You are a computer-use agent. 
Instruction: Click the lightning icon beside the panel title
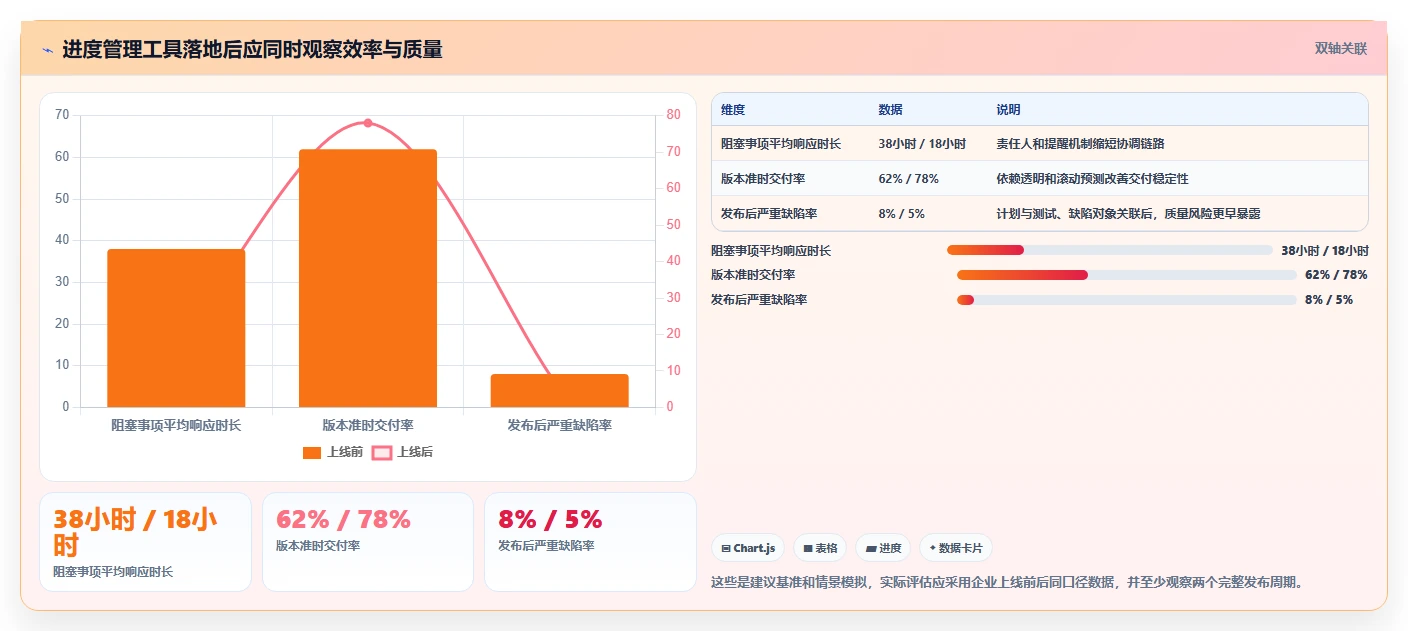click(48, 50)
